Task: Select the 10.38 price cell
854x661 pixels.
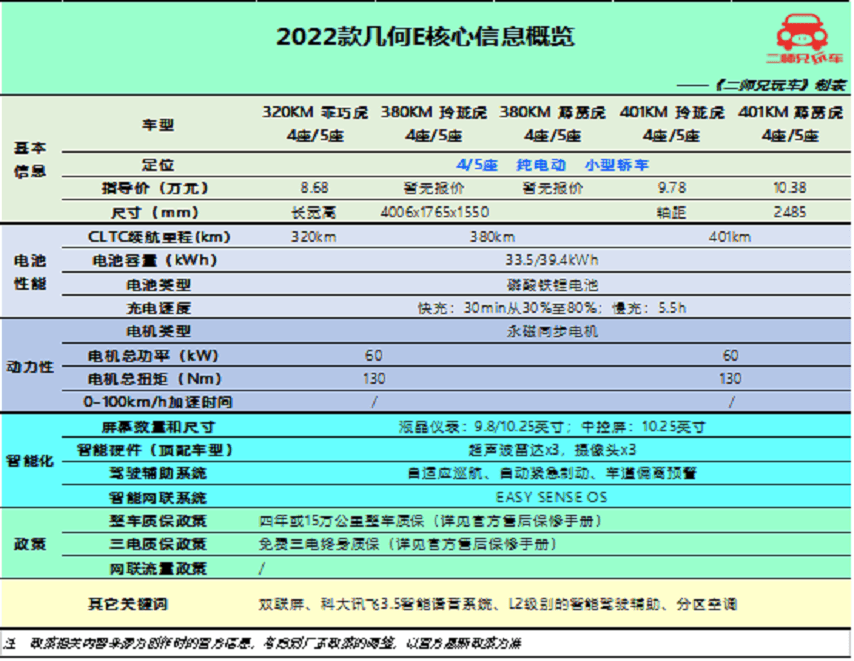Action: (790, 188)
